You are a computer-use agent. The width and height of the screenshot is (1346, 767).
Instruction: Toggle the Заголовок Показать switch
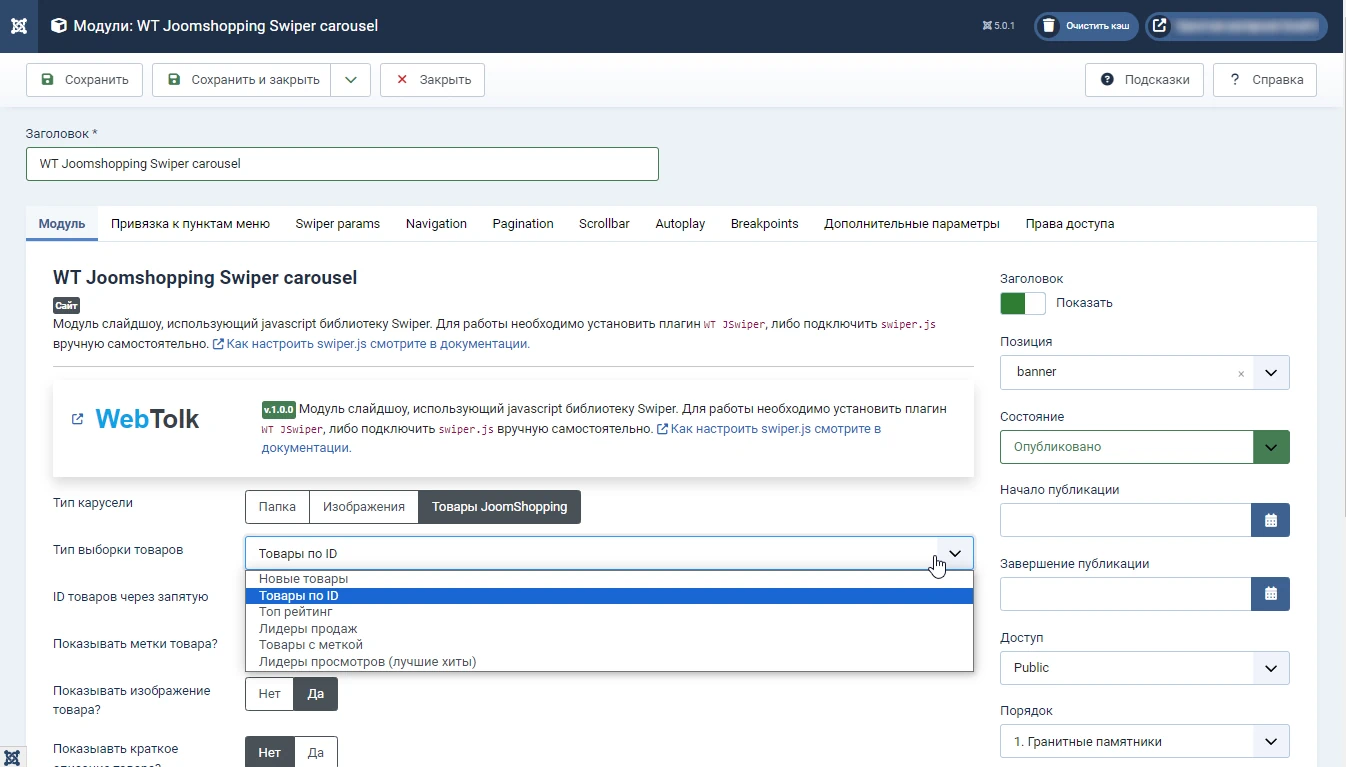click(x=1022, y=303)
